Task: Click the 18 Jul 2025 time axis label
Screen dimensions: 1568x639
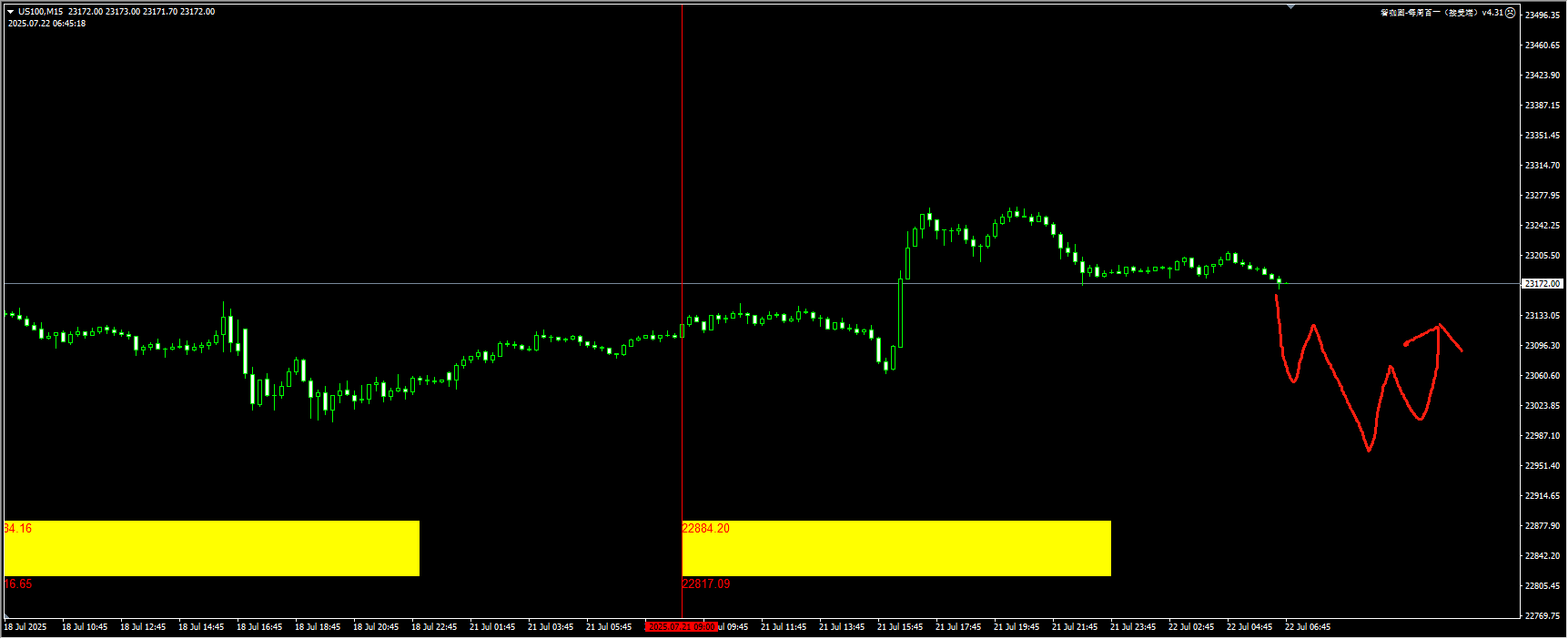Action: [25, 627]
